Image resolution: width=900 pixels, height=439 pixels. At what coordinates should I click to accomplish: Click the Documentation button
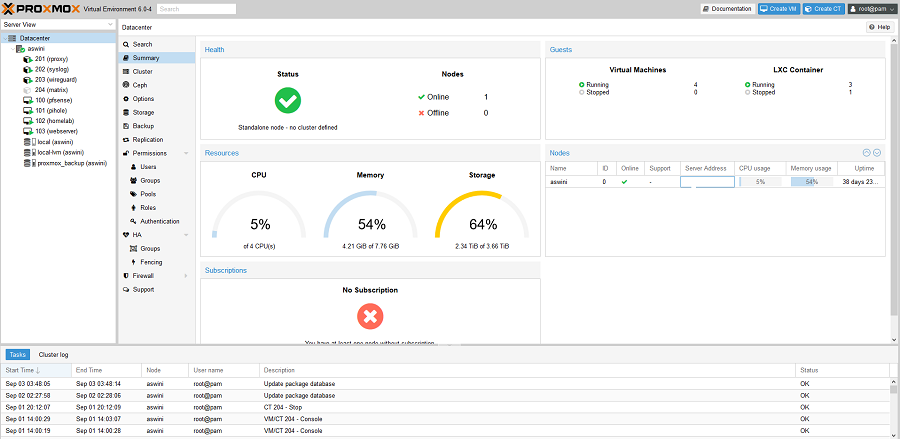click(x=728, y=9)
